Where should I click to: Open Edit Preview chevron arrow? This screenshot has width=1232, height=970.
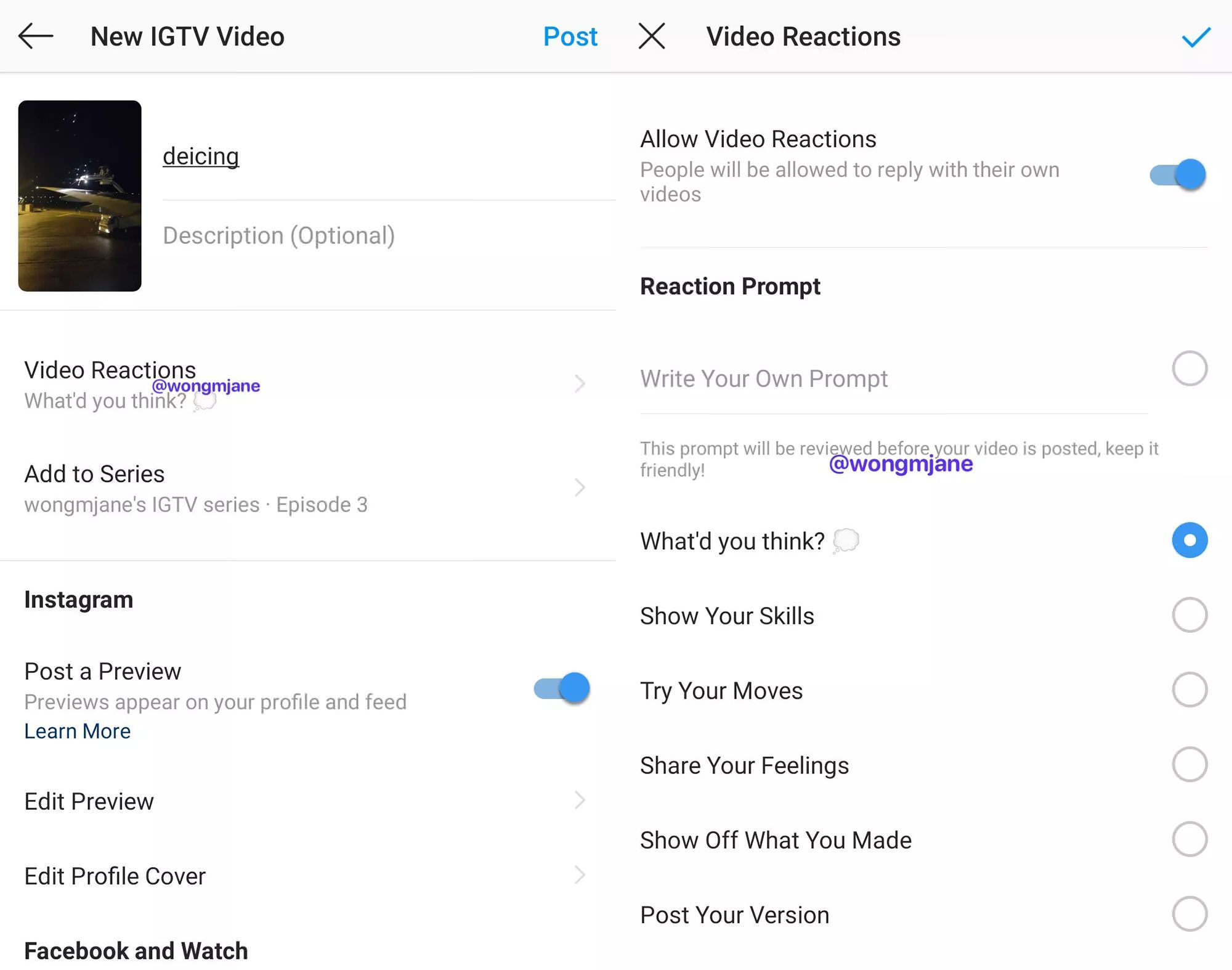pos(579,801)
